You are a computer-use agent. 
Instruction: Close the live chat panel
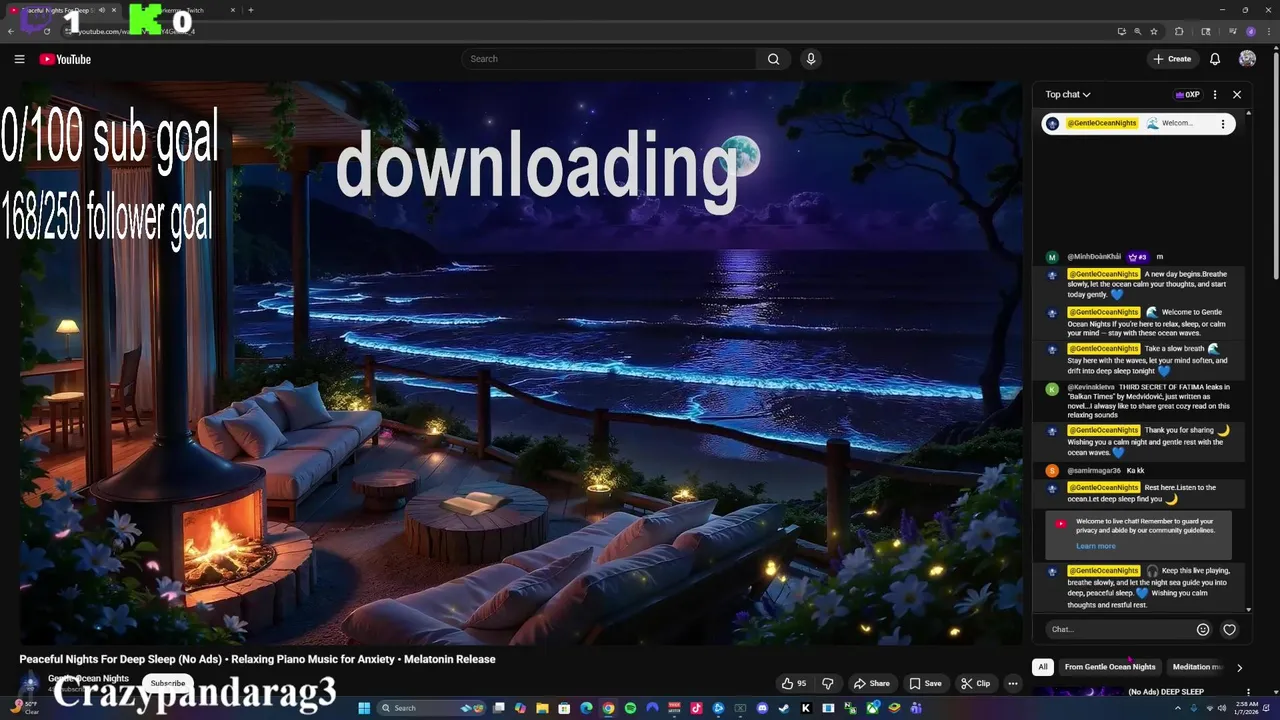click(x=1237, y=95)
